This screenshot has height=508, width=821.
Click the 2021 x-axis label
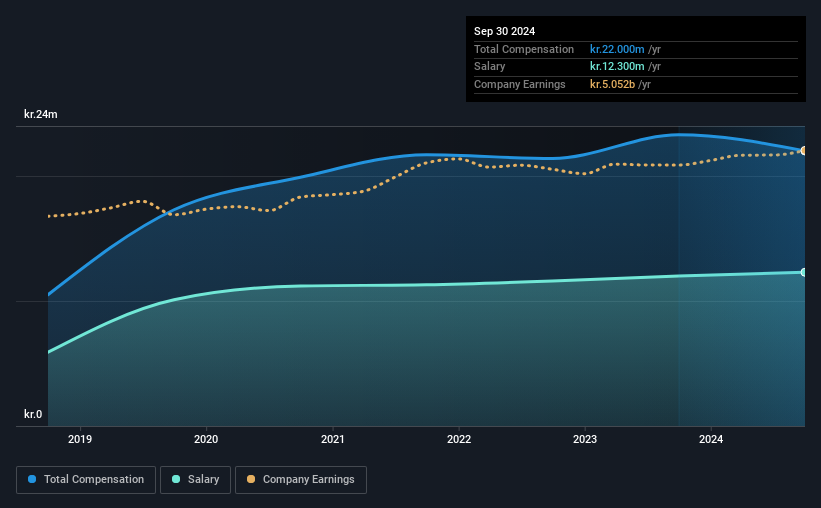pyautogui.click(x=332, y=439)
